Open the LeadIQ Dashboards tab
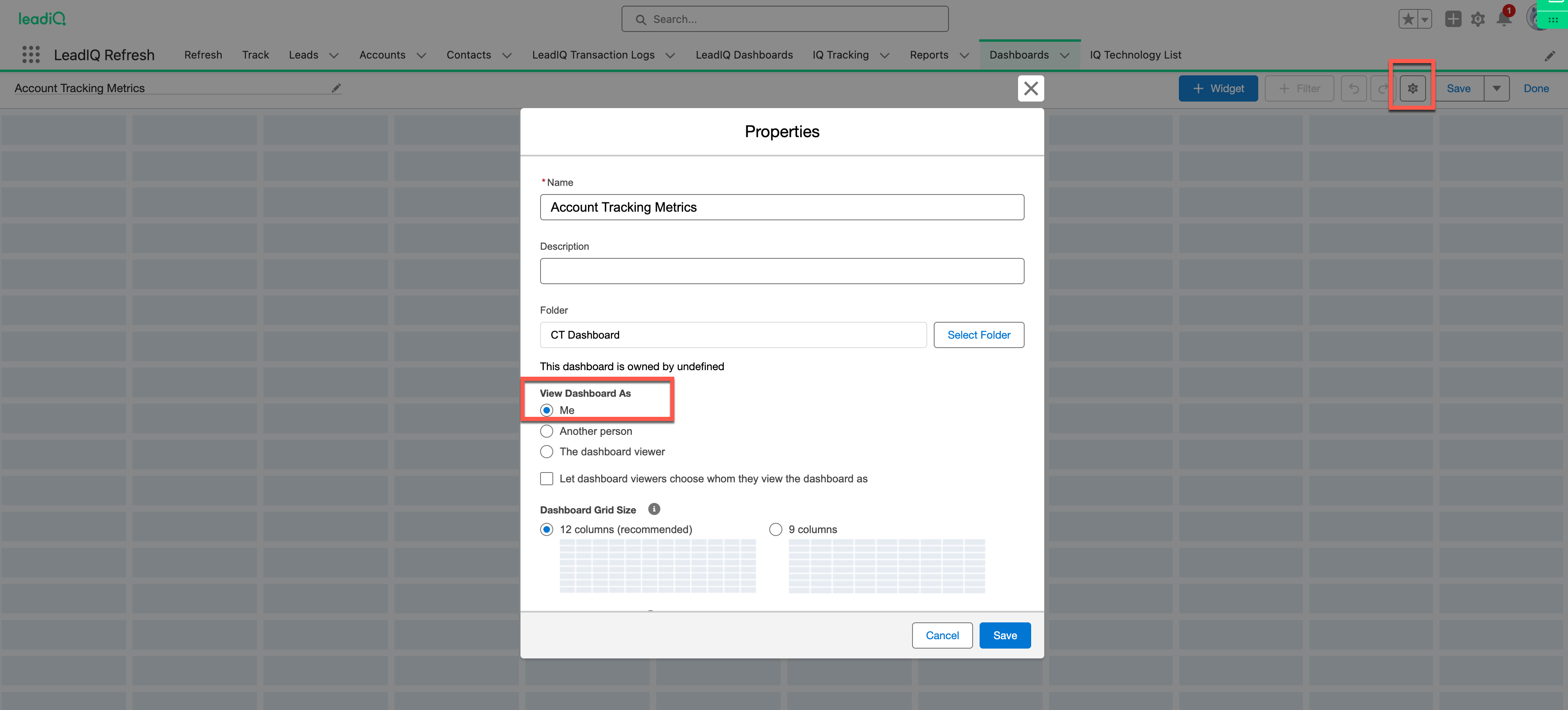The height and width of the screenshot is (710, 1568). tap(744, 55)
